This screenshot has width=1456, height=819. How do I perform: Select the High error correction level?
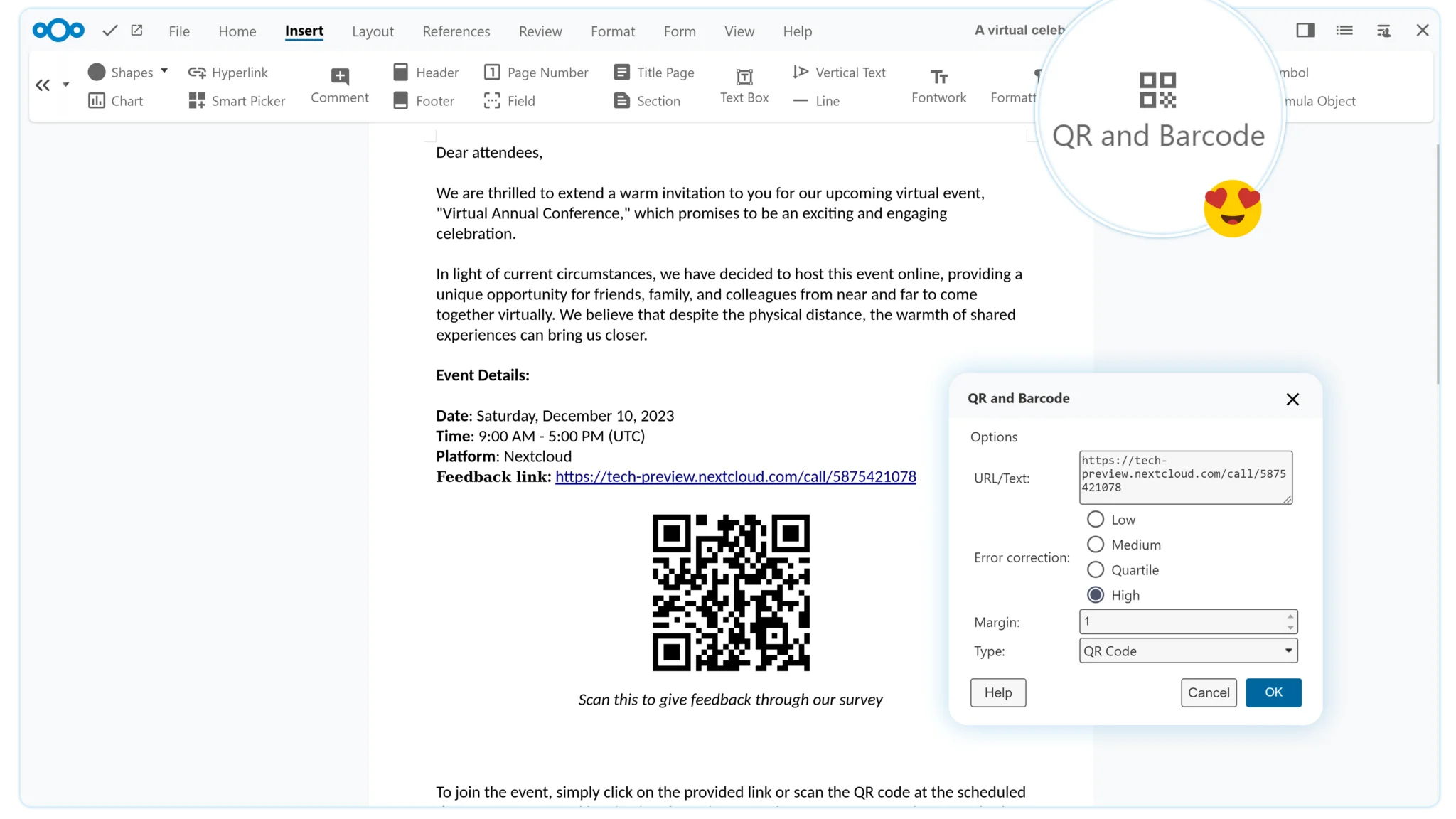[1095, 595]
